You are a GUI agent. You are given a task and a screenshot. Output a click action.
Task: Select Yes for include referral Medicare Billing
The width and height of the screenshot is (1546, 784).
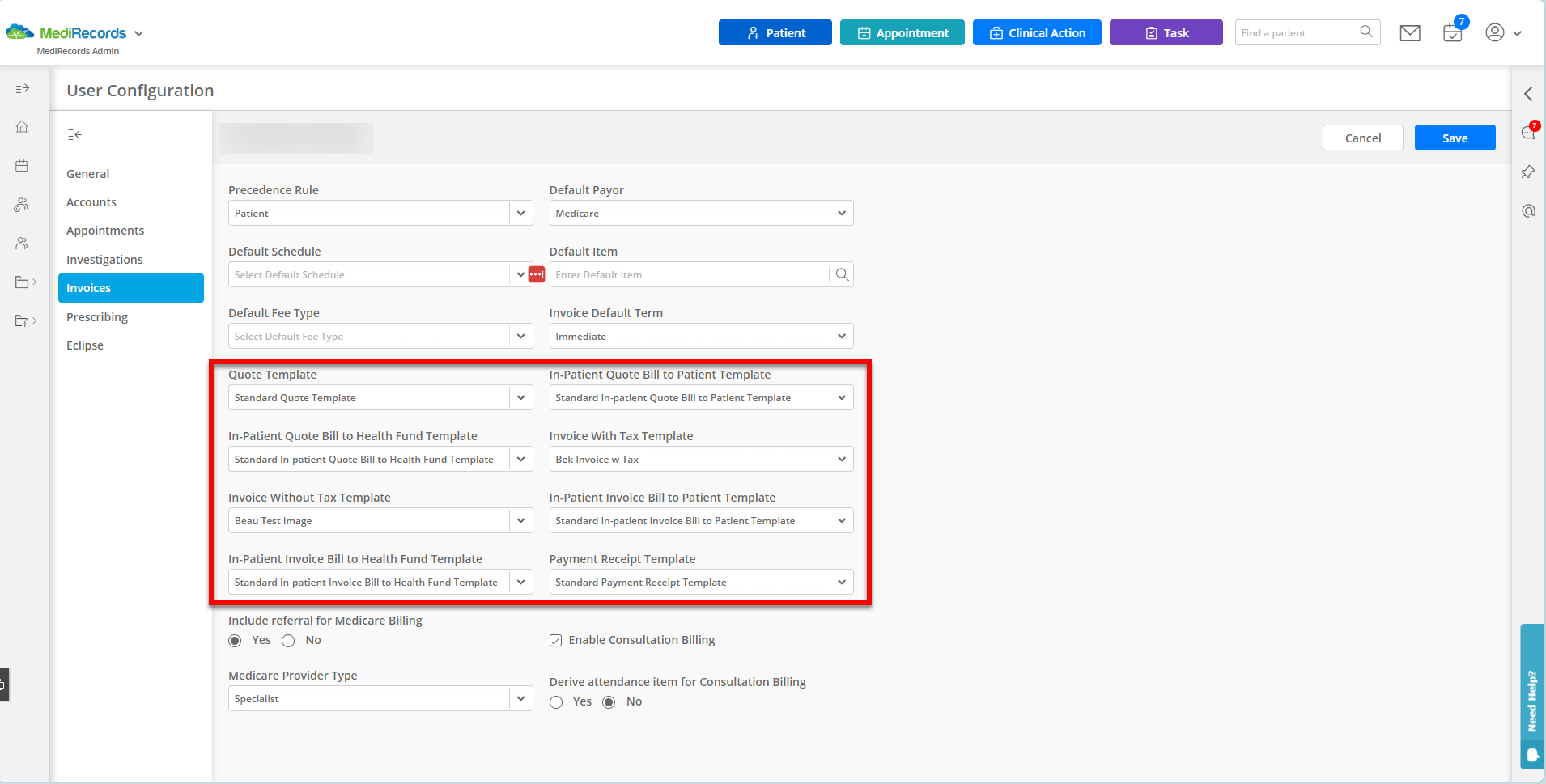point(235,640)
